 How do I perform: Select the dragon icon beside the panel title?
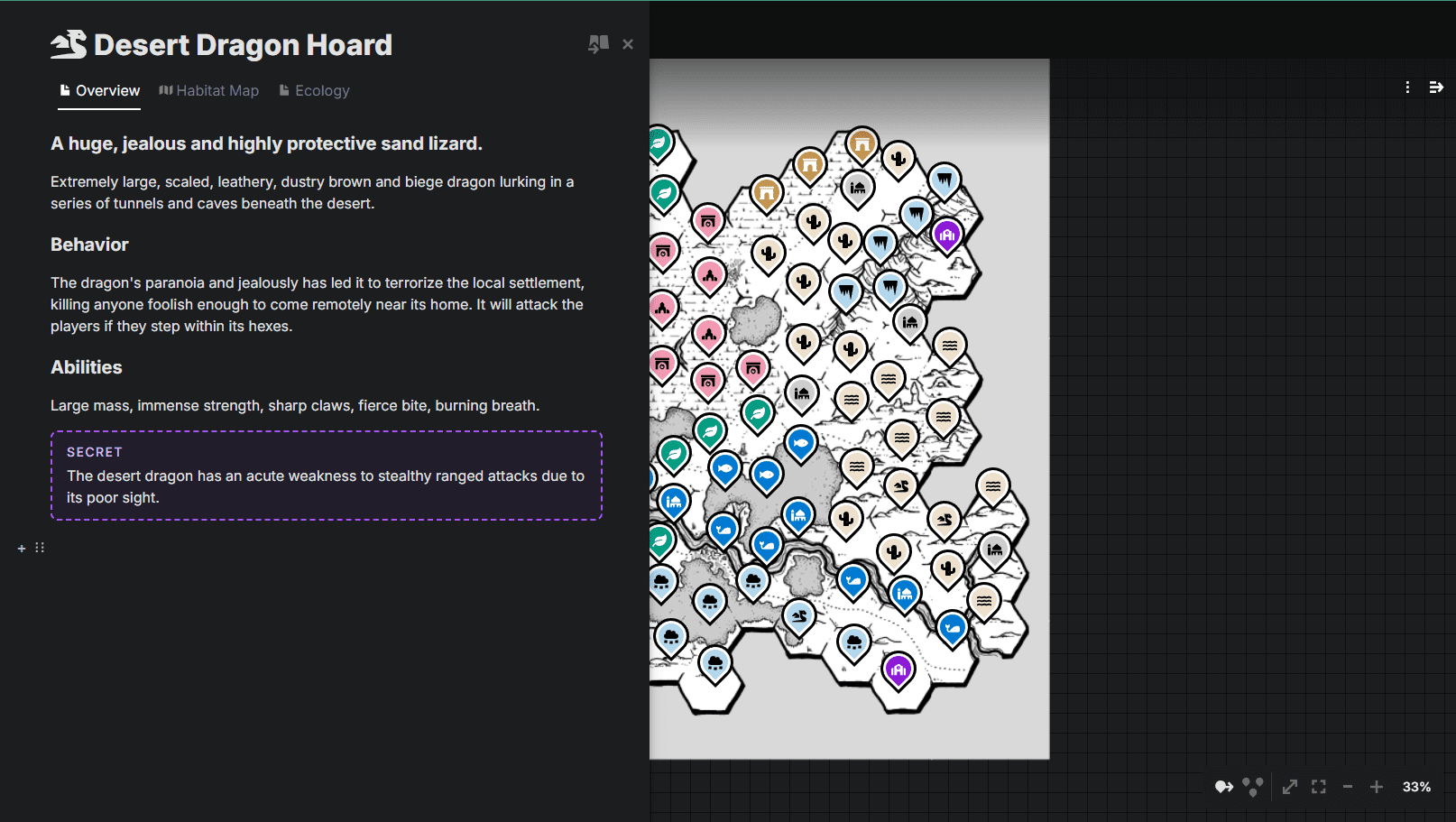(69, 42)
